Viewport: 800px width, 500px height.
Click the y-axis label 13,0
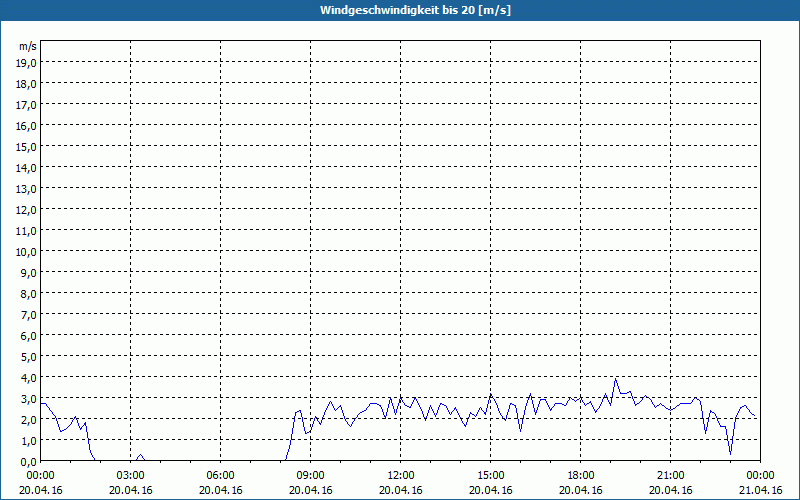coord(26,189)
